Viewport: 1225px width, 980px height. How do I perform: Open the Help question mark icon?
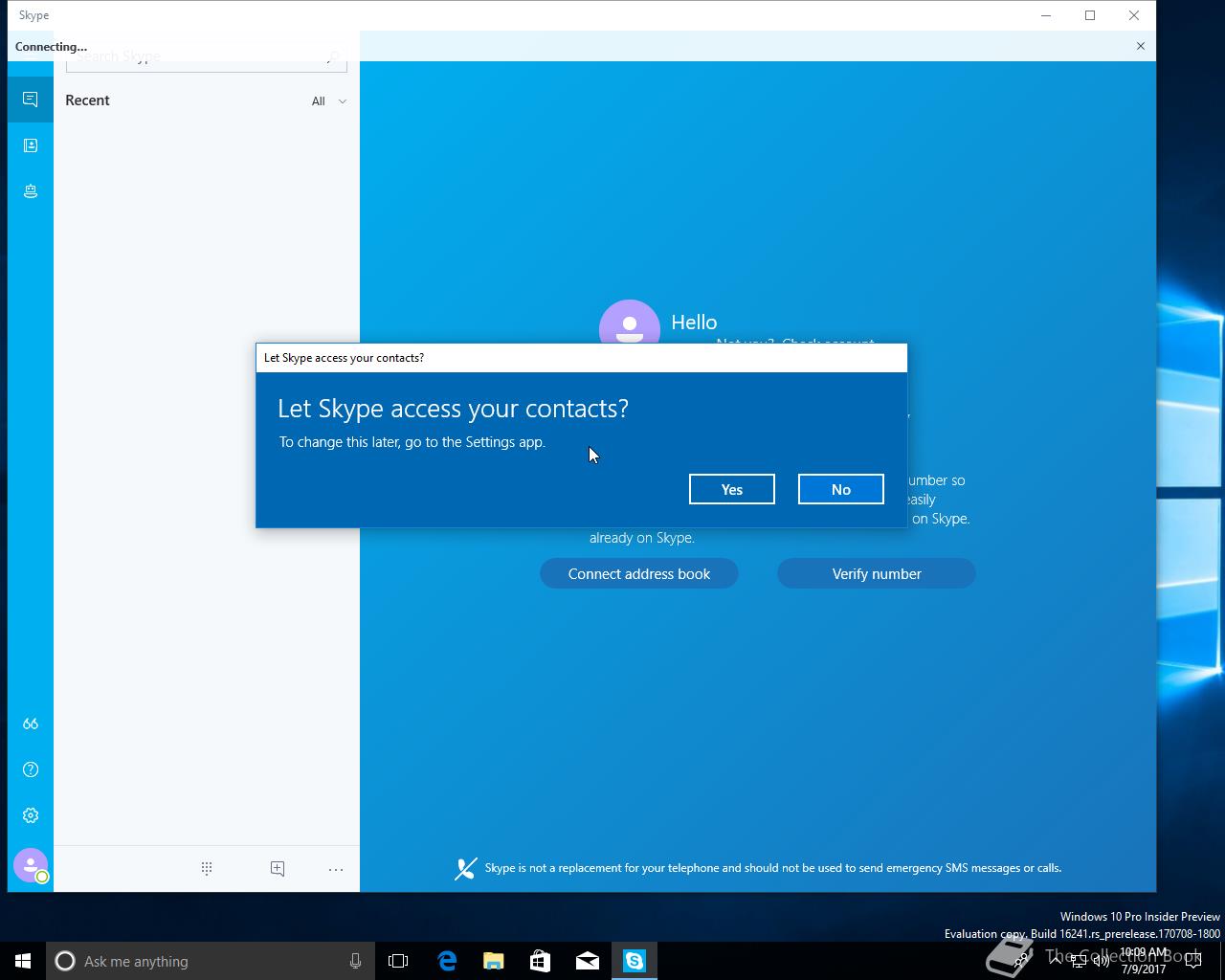point(31,769)
